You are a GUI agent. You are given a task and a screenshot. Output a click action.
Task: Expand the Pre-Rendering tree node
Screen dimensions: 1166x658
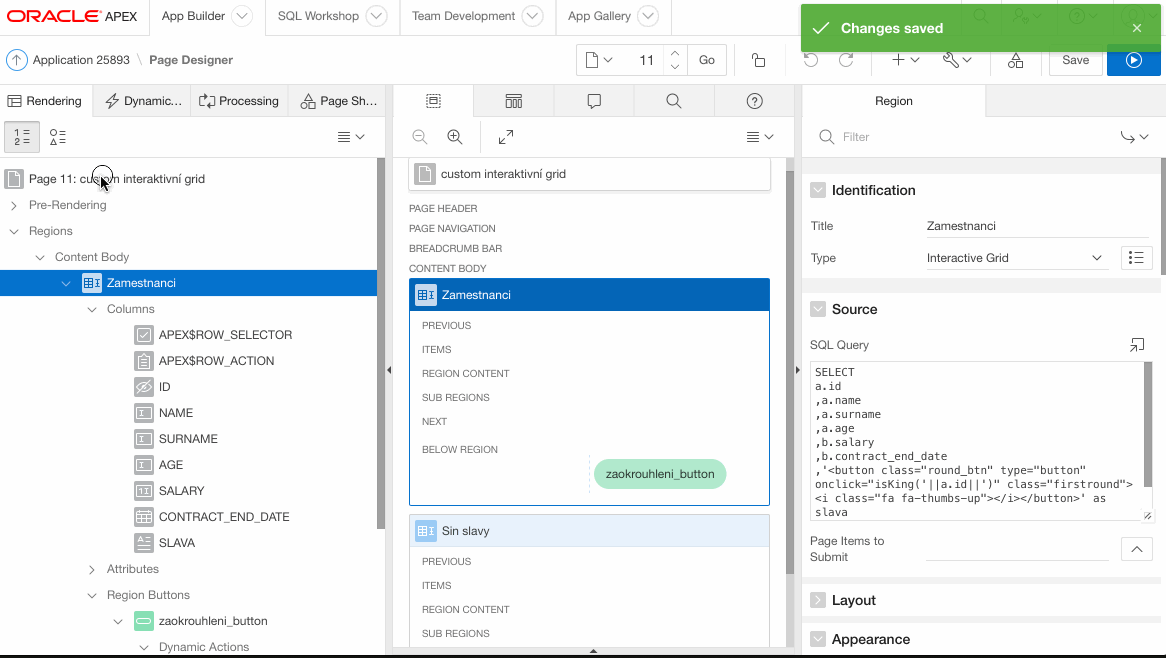(14, 205)
